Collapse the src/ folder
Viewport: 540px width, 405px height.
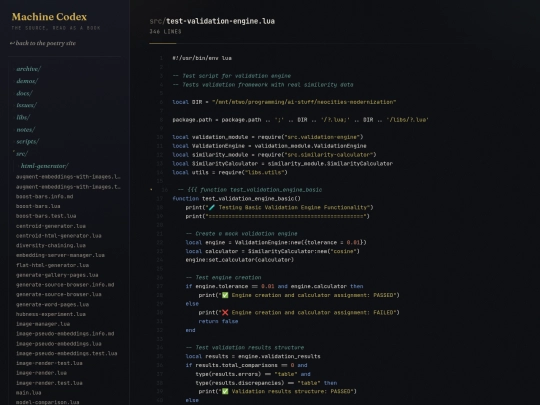point(22,154)
